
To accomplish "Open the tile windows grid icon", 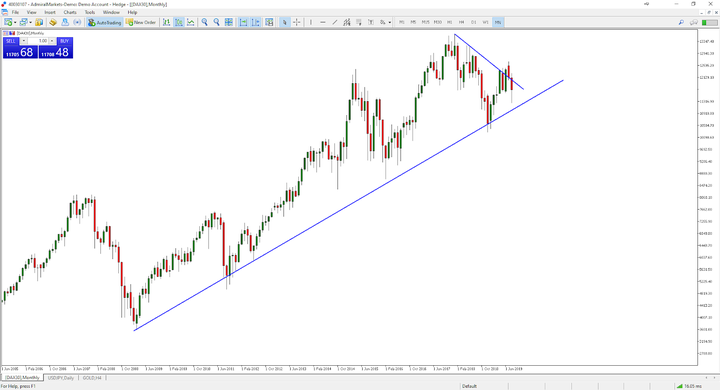I will [229, 22].
